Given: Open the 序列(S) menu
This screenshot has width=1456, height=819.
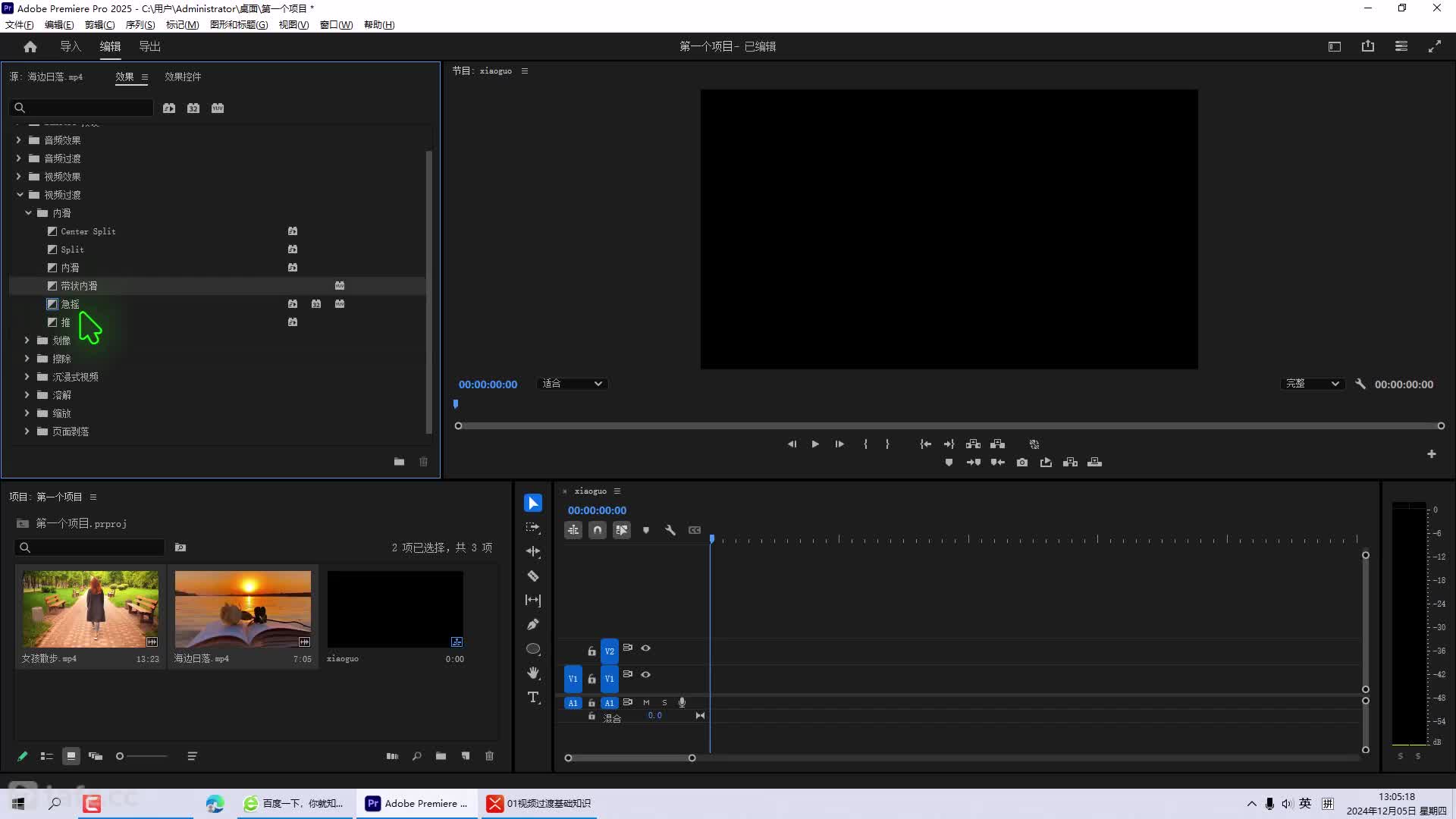Looking at the screenshot, I should click(140, 25).
